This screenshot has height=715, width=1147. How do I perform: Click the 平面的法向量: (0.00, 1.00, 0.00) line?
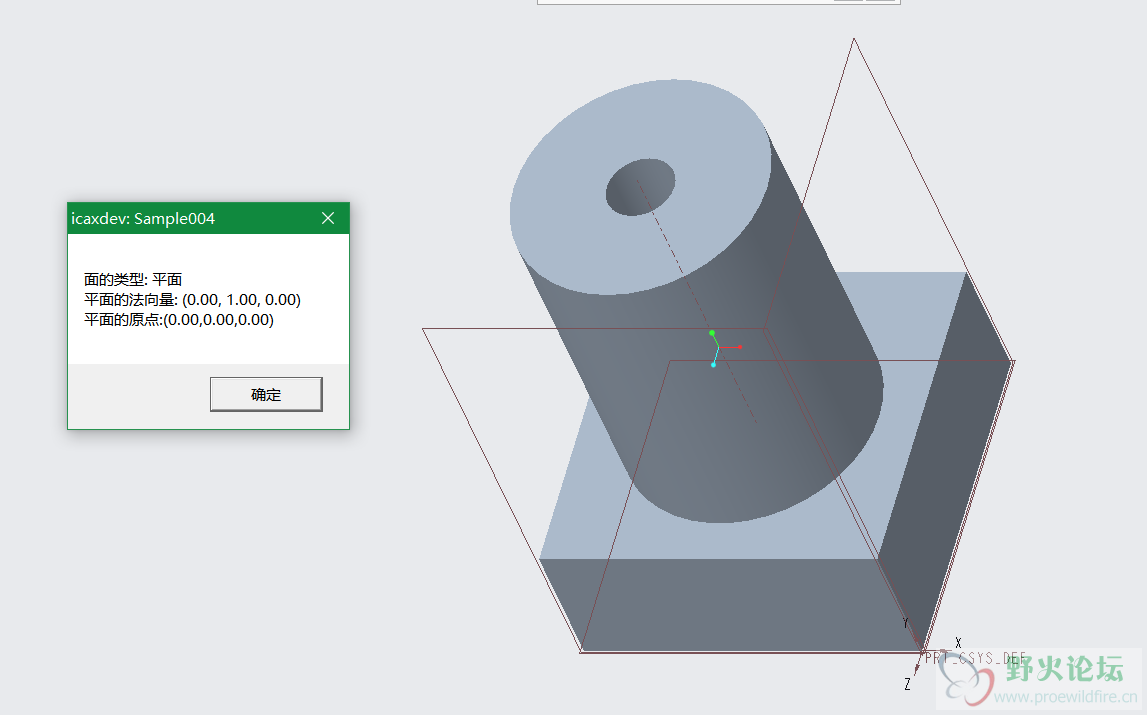coord(192,299)
